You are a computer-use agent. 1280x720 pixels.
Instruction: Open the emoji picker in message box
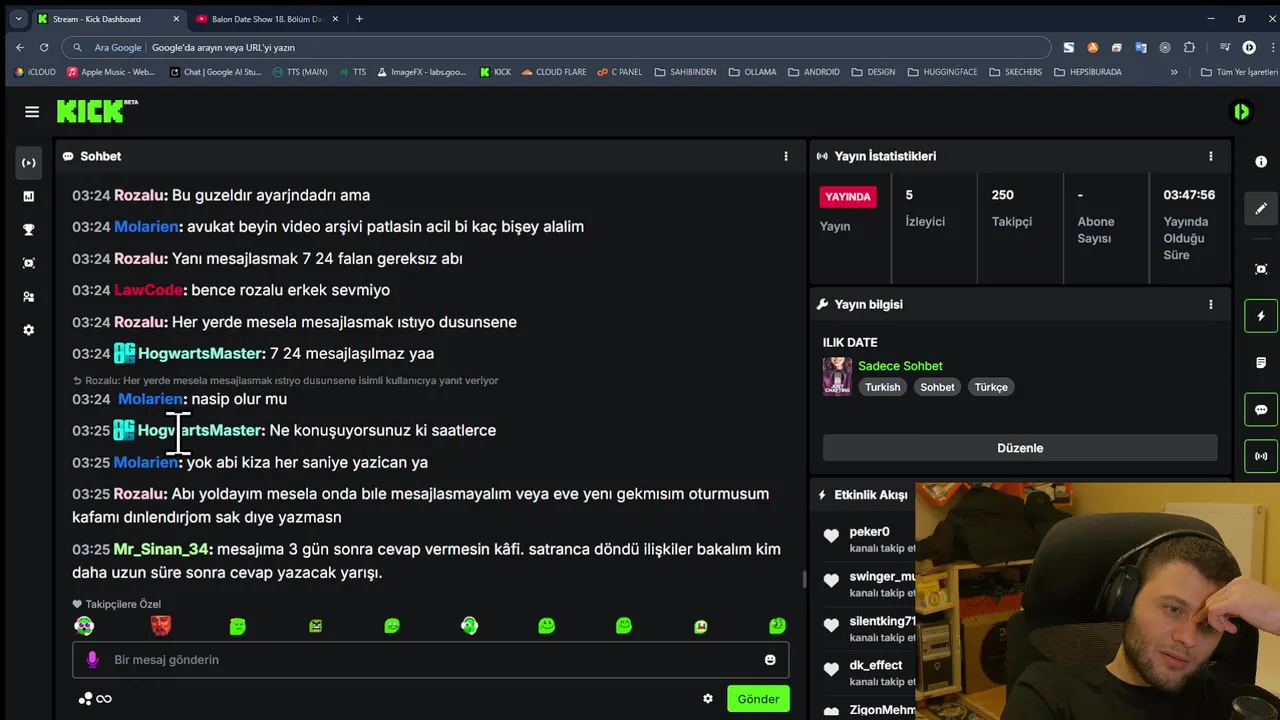click(x=770, y=660)
